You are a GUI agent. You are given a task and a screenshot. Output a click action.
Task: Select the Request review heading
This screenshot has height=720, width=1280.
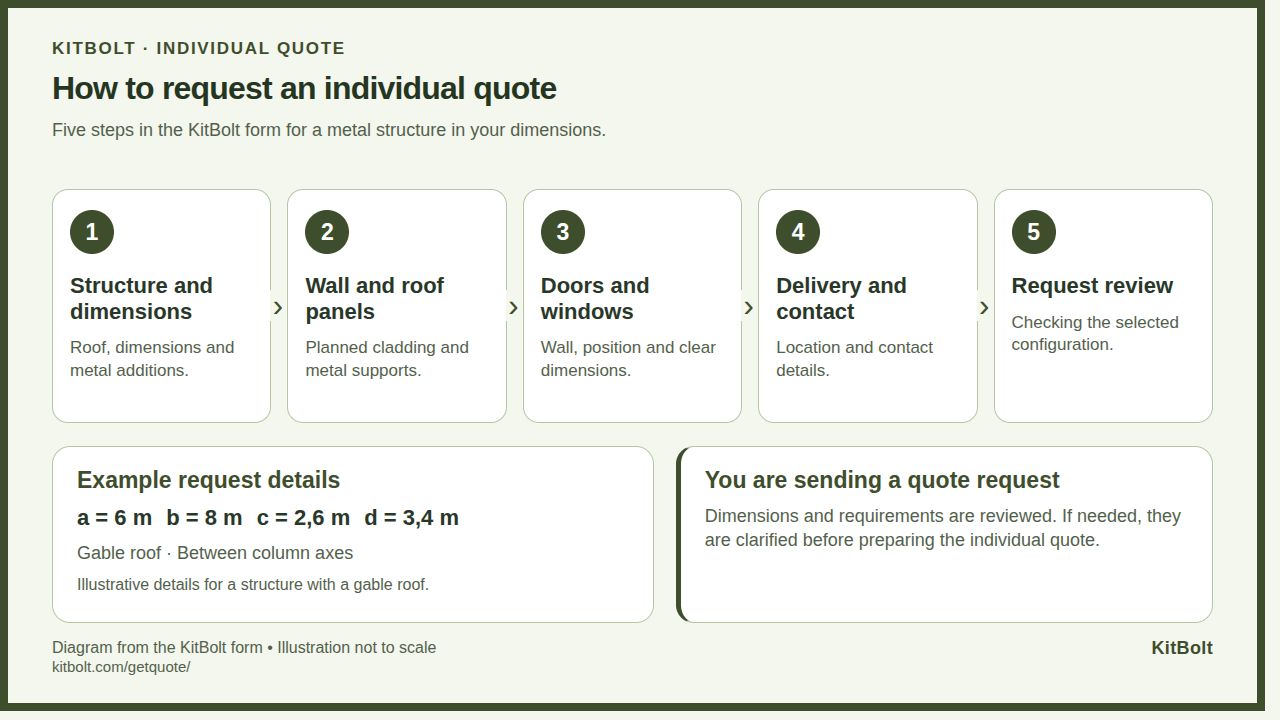(x=1092, y=286)
